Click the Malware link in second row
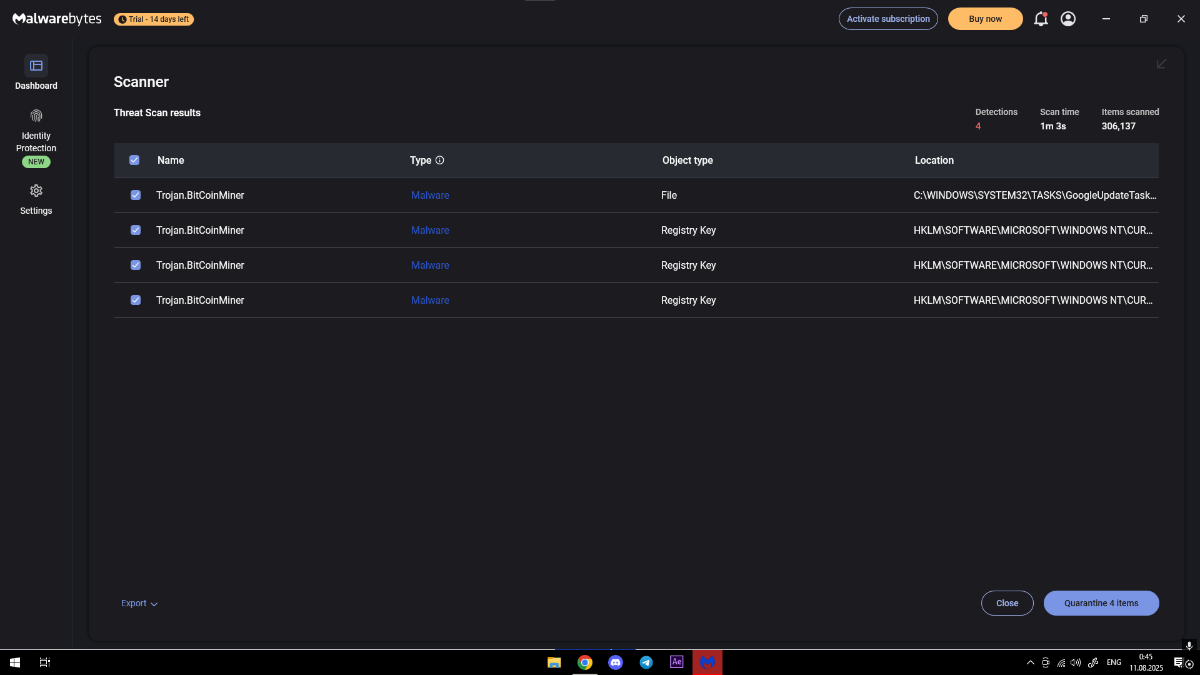 (430, 230)
